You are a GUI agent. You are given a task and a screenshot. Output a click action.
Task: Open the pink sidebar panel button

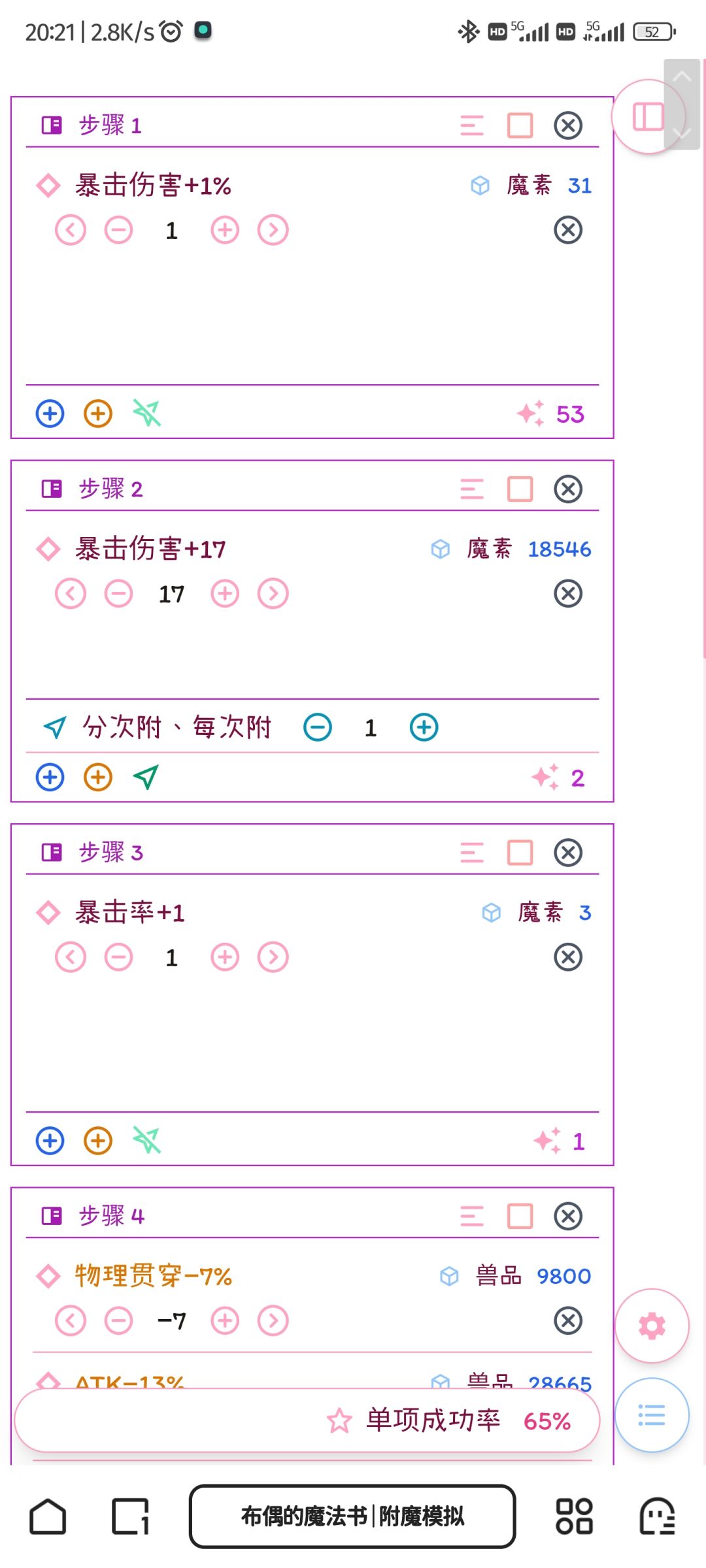click(x=648, y=118)
